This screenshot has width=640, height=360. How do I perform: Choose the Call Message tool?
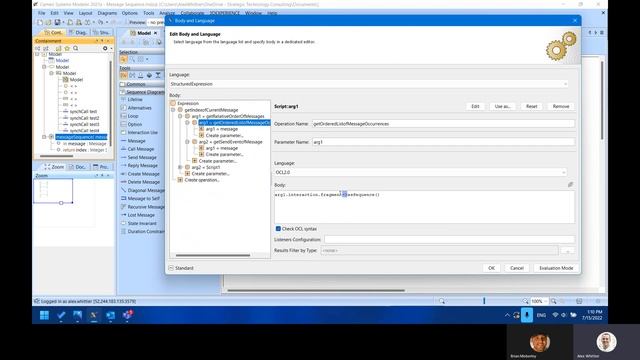tap(139, 149)
